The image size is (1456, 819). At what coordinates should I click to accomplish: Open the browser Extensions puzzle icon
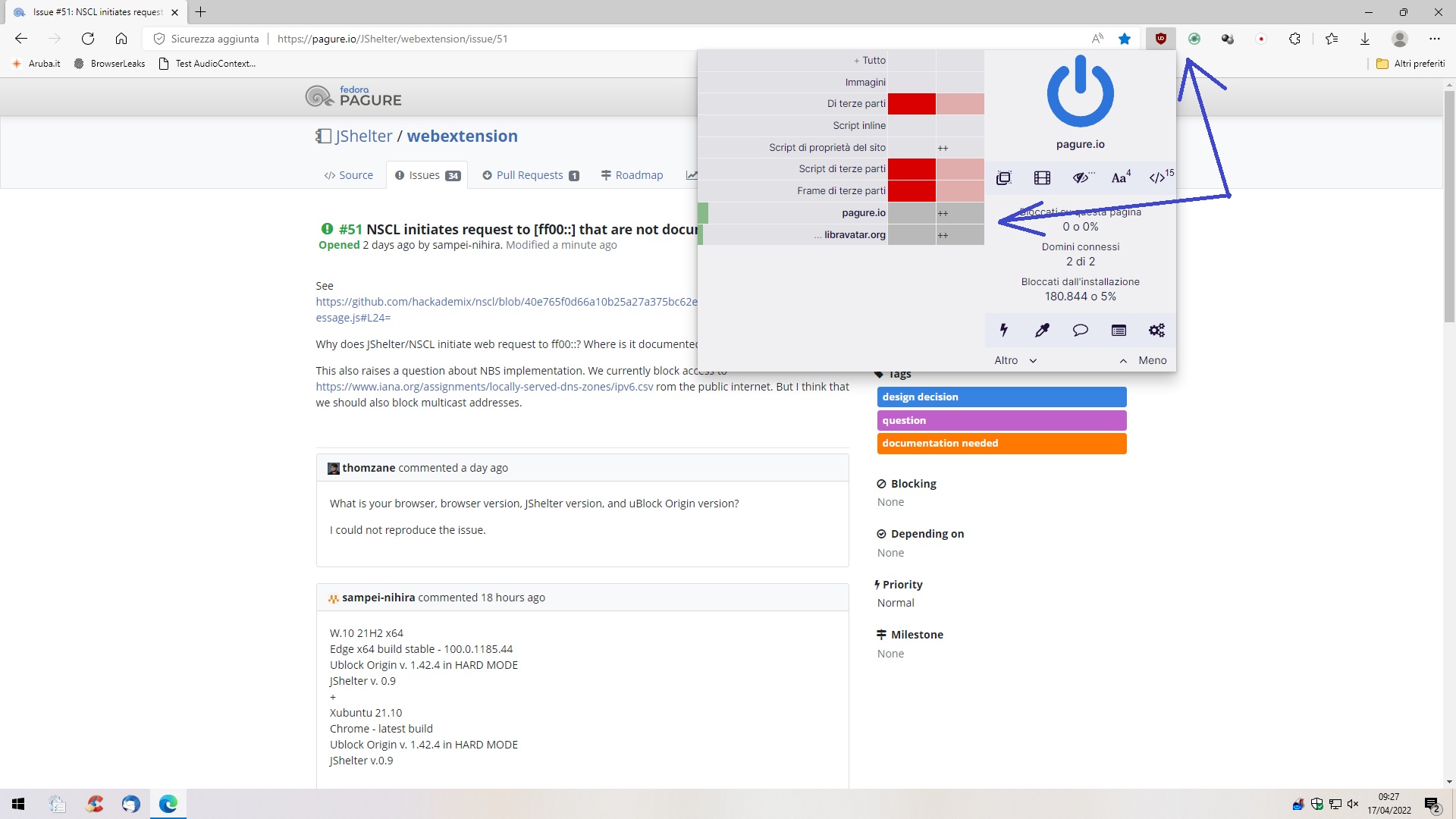[1294, 39]
